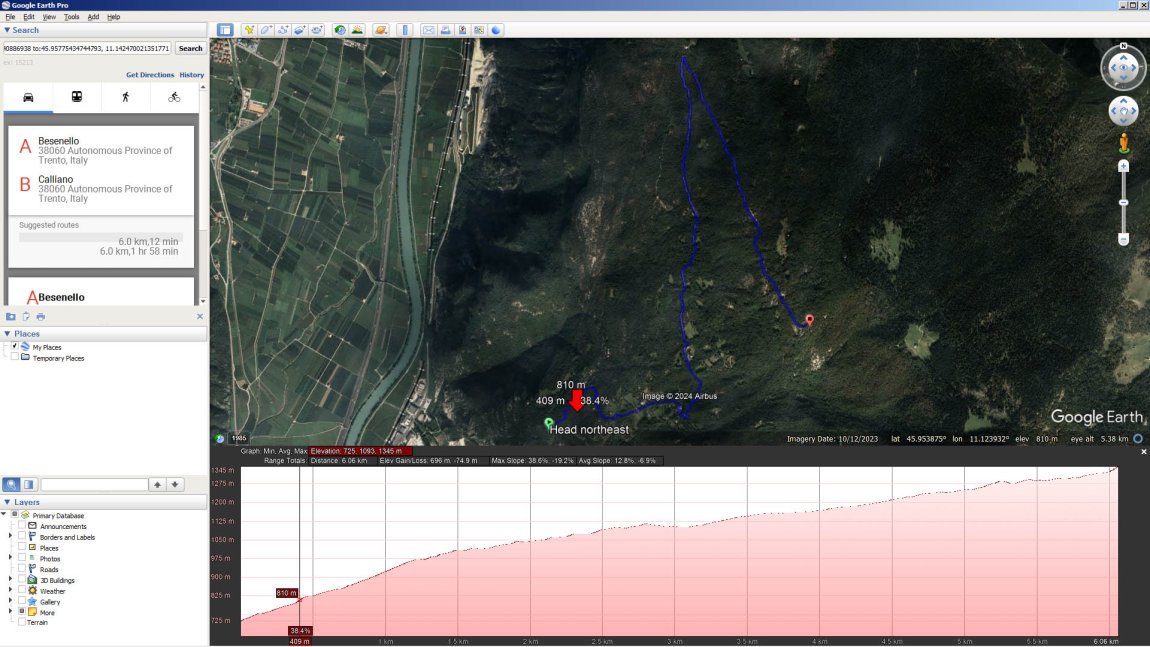Viewport: 1150px width, 647px height.
Task: Open the ruler measurement tool
Action: (x=405, y=30)
